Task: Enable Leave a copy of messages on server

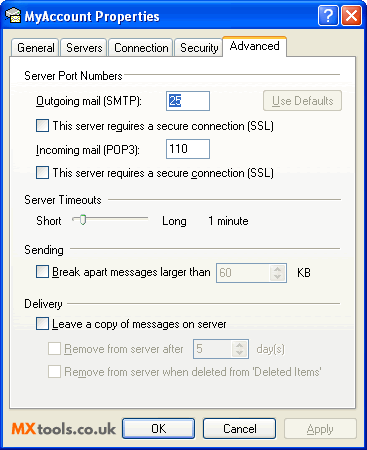Action: (x=42, y=324)
